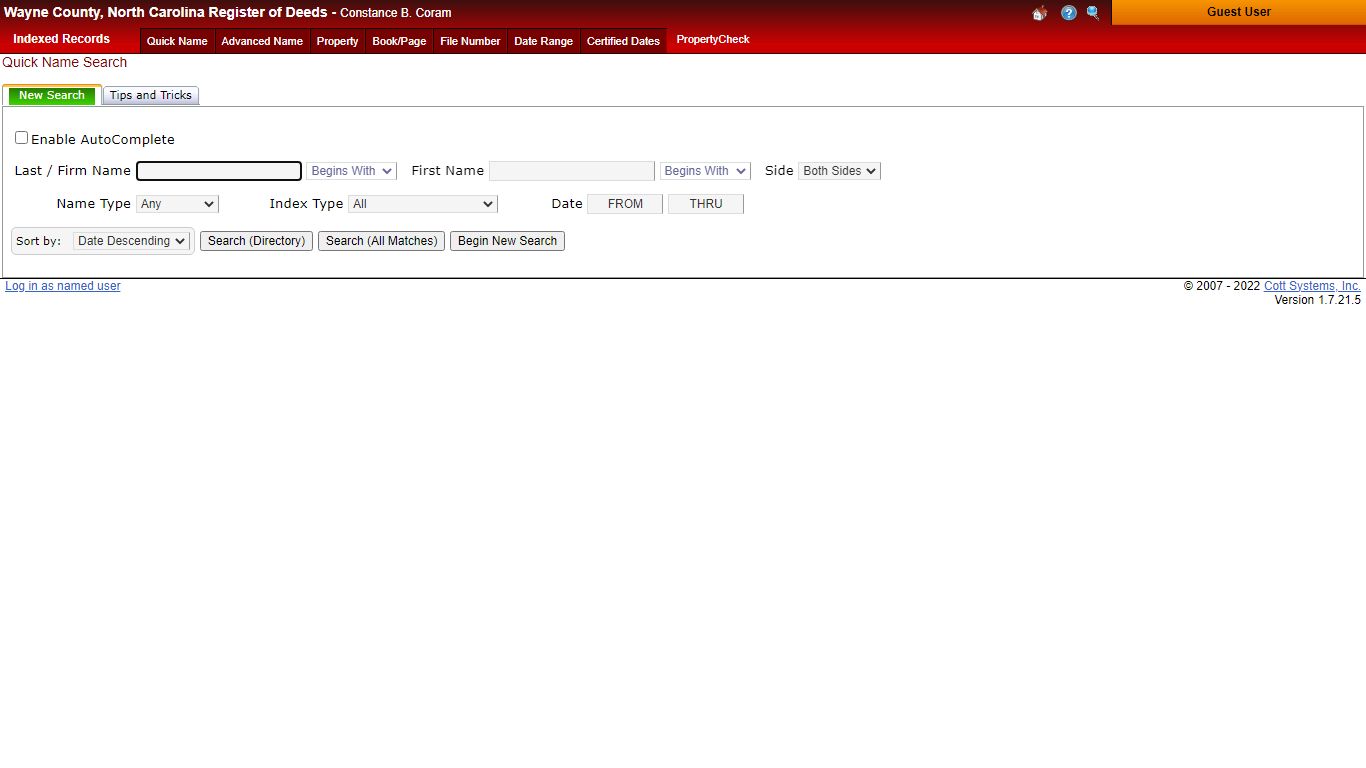Open the Log in as named user link
The width and height of the screenshot is (1366, 768).
[63, 286]
